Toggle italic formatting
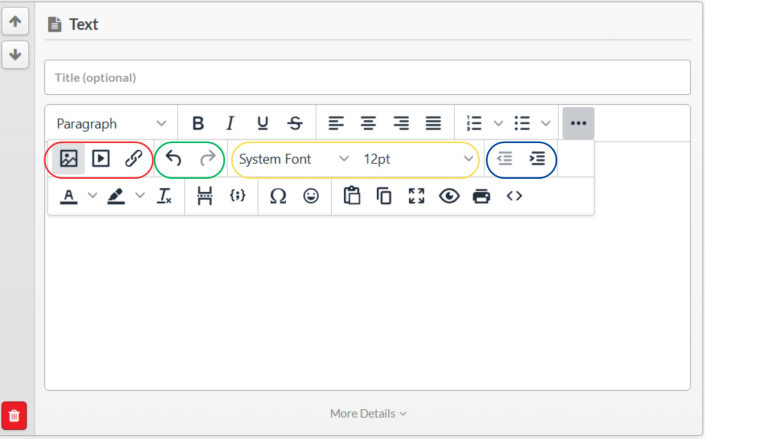The image size is (780, 439). (x=230, y=123)
